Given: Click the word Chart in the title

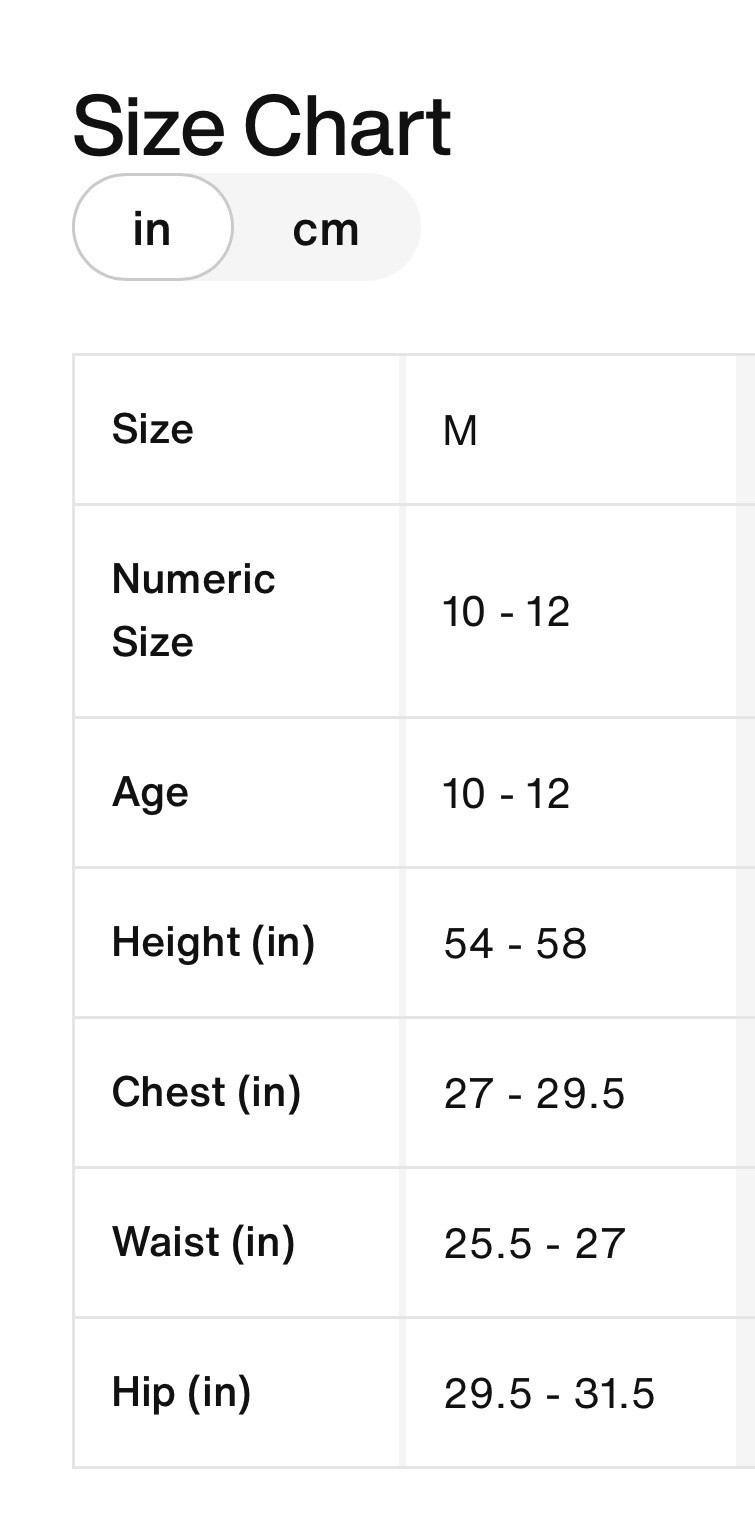Looking at the screenshot, I should (x=347, y=126).
